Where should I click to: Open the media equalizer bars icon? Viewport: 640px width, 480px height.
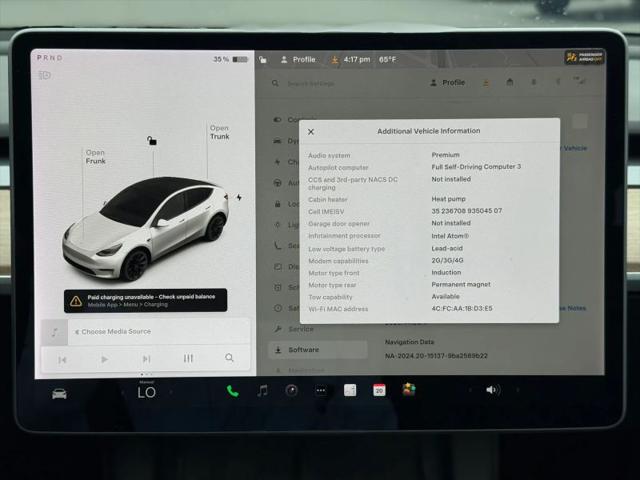pos(188,358)
